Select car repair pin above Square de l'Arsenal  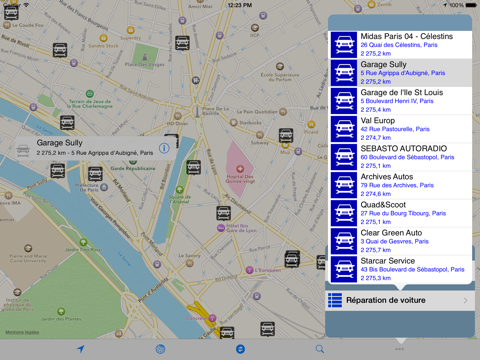[194, 167]
